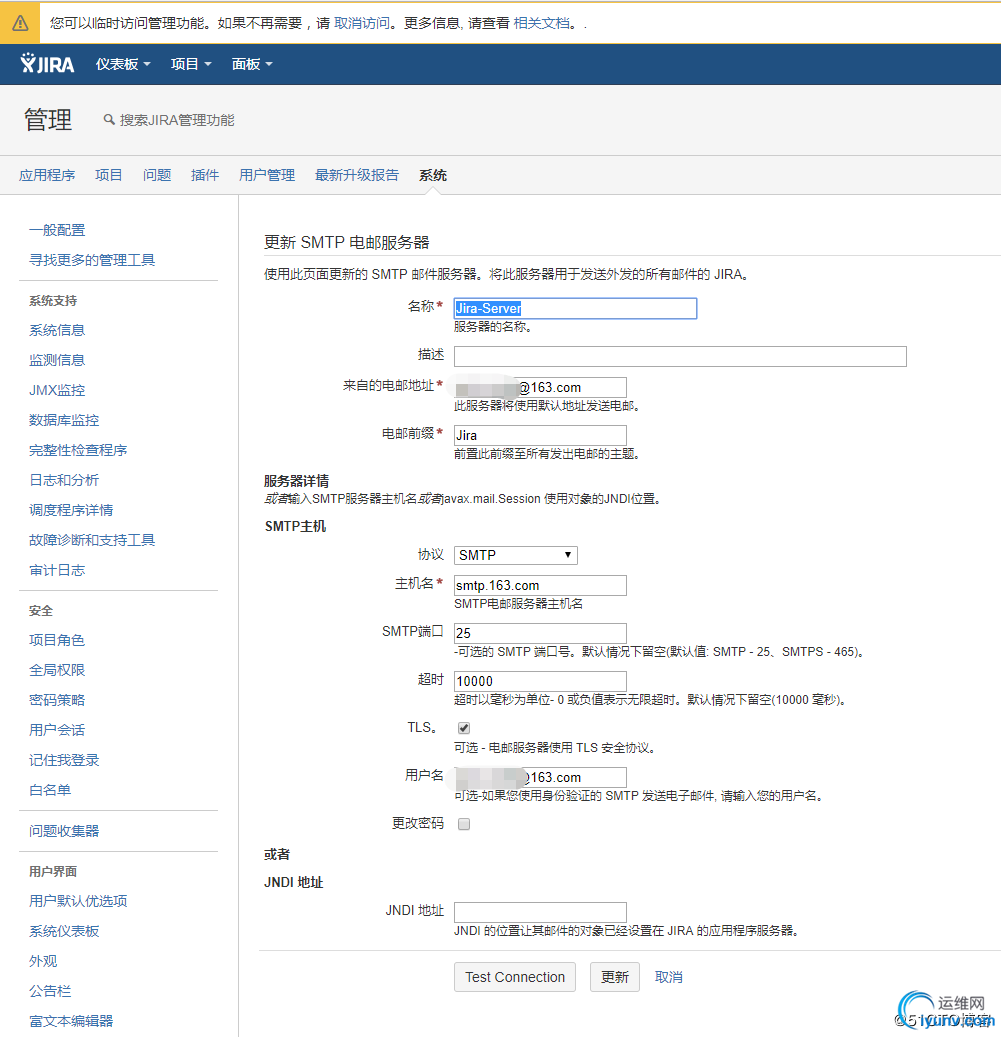Click the JNDI 地址 input field

[540, 912]
